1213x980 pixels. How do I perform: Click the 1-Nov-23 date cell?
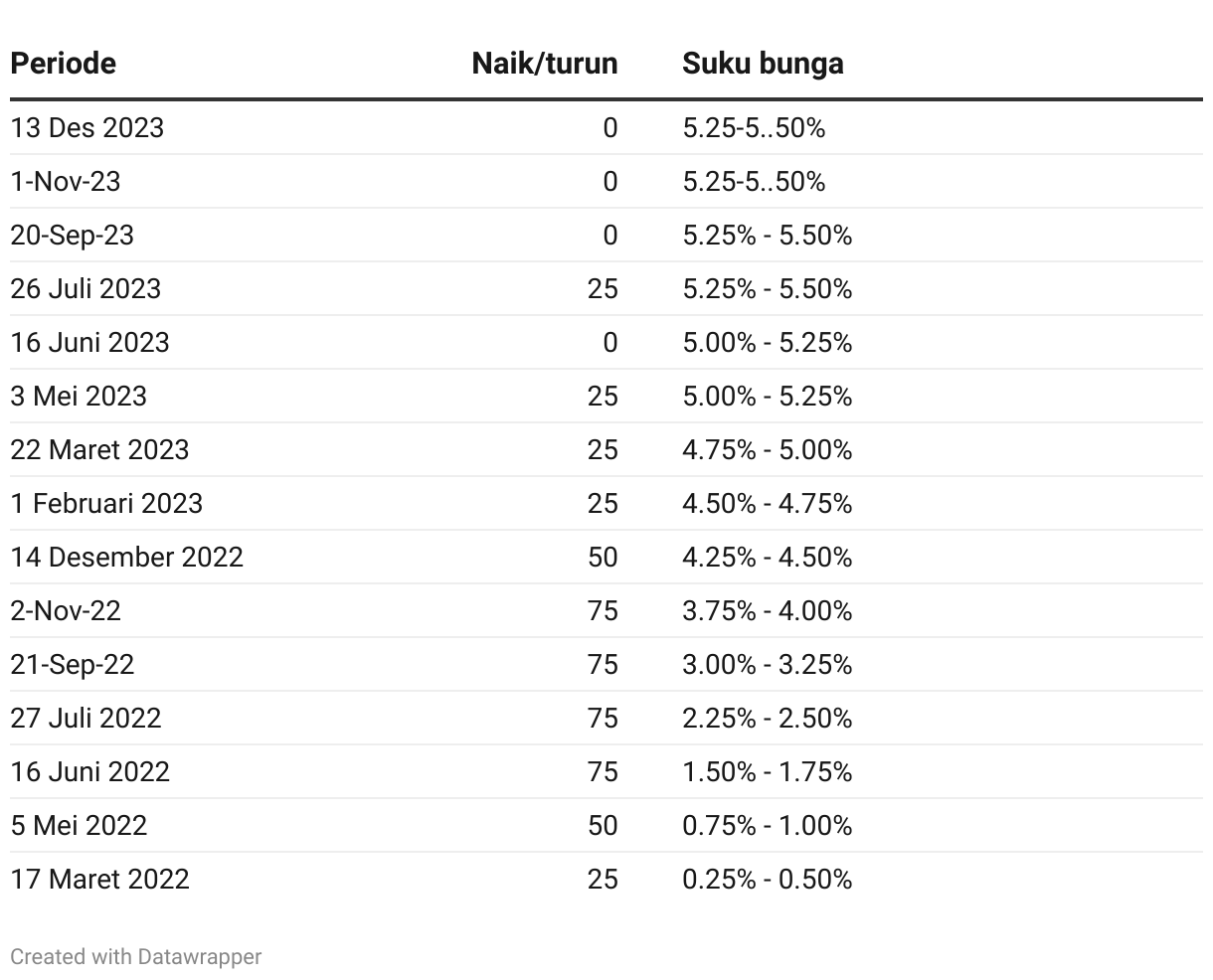pyautogui.click(x=66, y=182)
